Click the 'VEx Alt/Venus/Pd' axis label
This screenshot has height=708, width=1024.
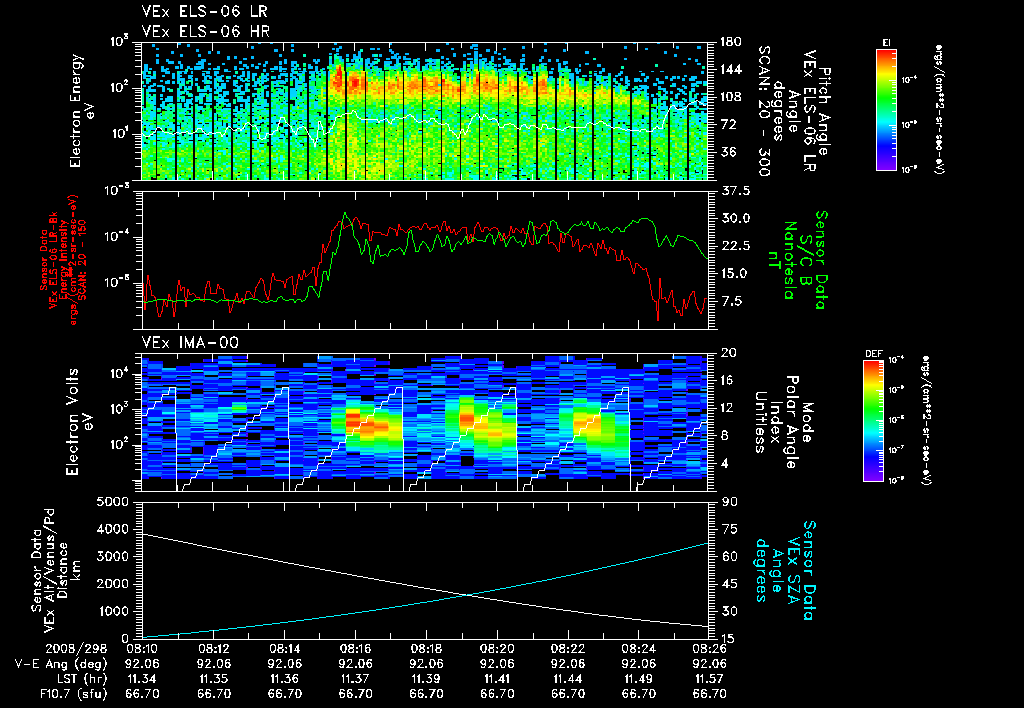(x=49, y=571)
